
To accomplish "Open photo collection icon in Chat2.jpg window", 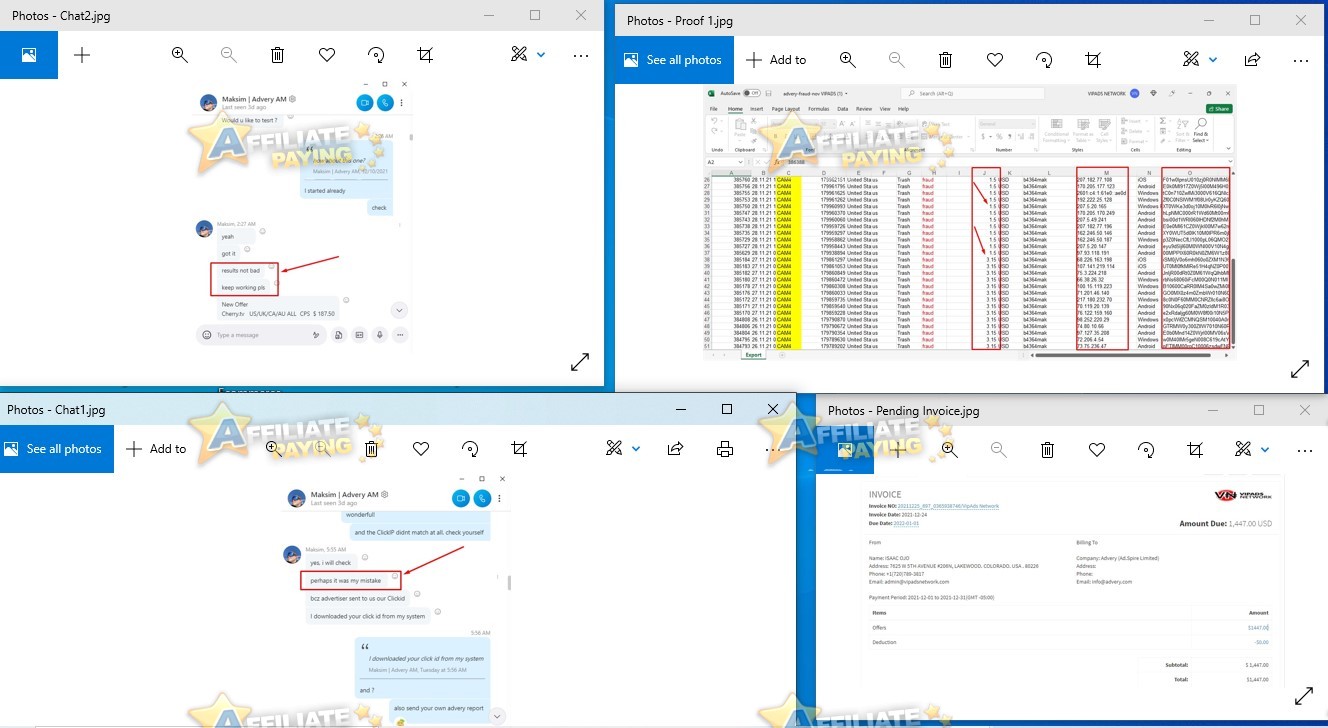I will [29, 55].
